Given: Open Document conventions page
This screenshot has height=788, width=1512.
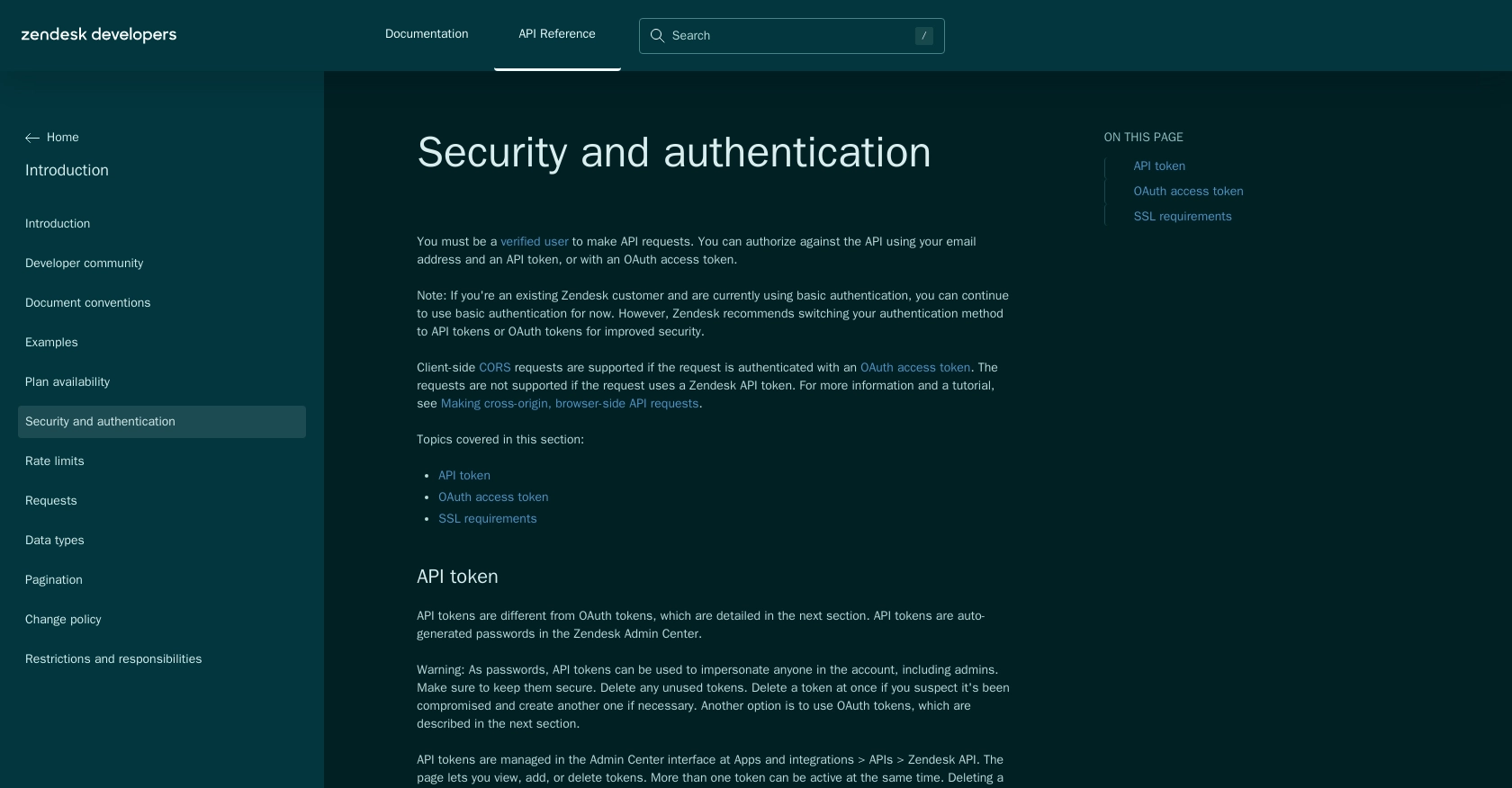Looking at the screenshot, I should click(87, 303).
